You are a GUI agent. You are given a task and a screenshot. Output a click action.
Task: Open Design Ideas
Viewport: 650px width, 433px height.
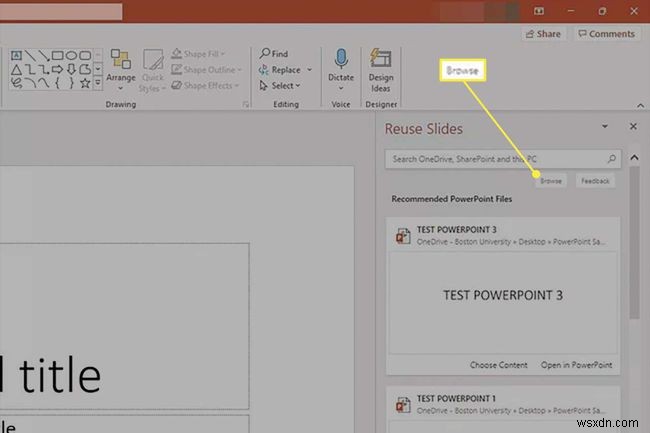(x=381, y=70)
